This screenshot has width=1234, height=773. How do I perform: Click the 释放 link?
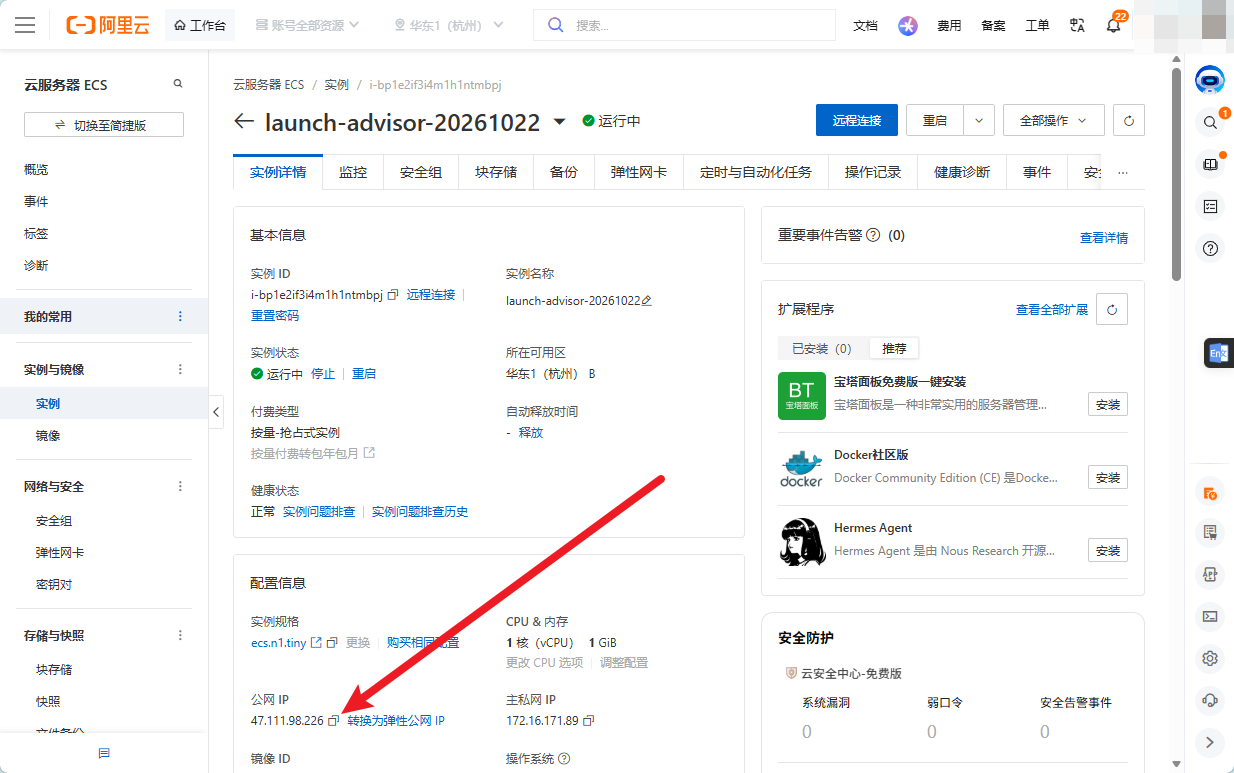click(x=531, y=432)
